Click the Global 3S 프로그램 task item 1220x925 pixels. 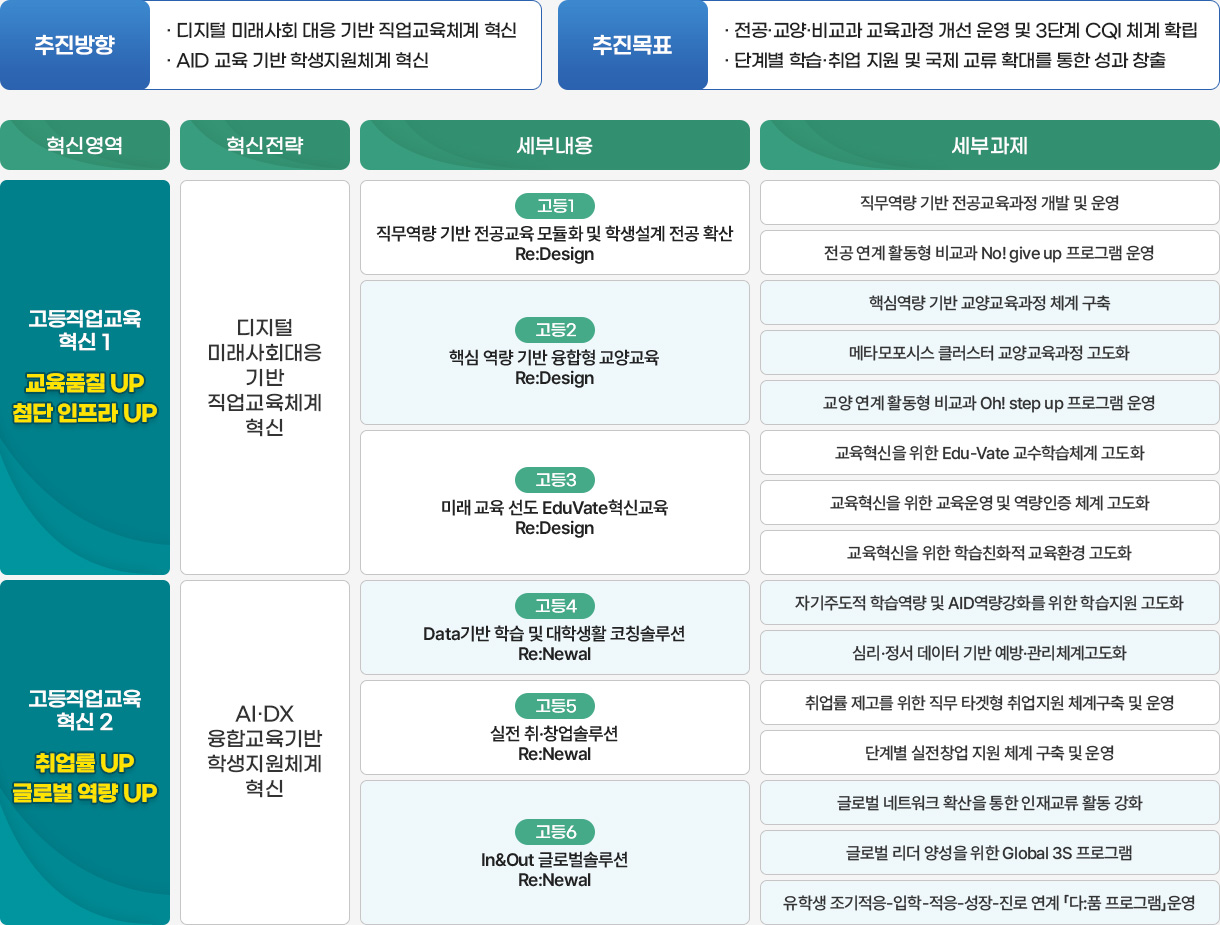point(990,853)
